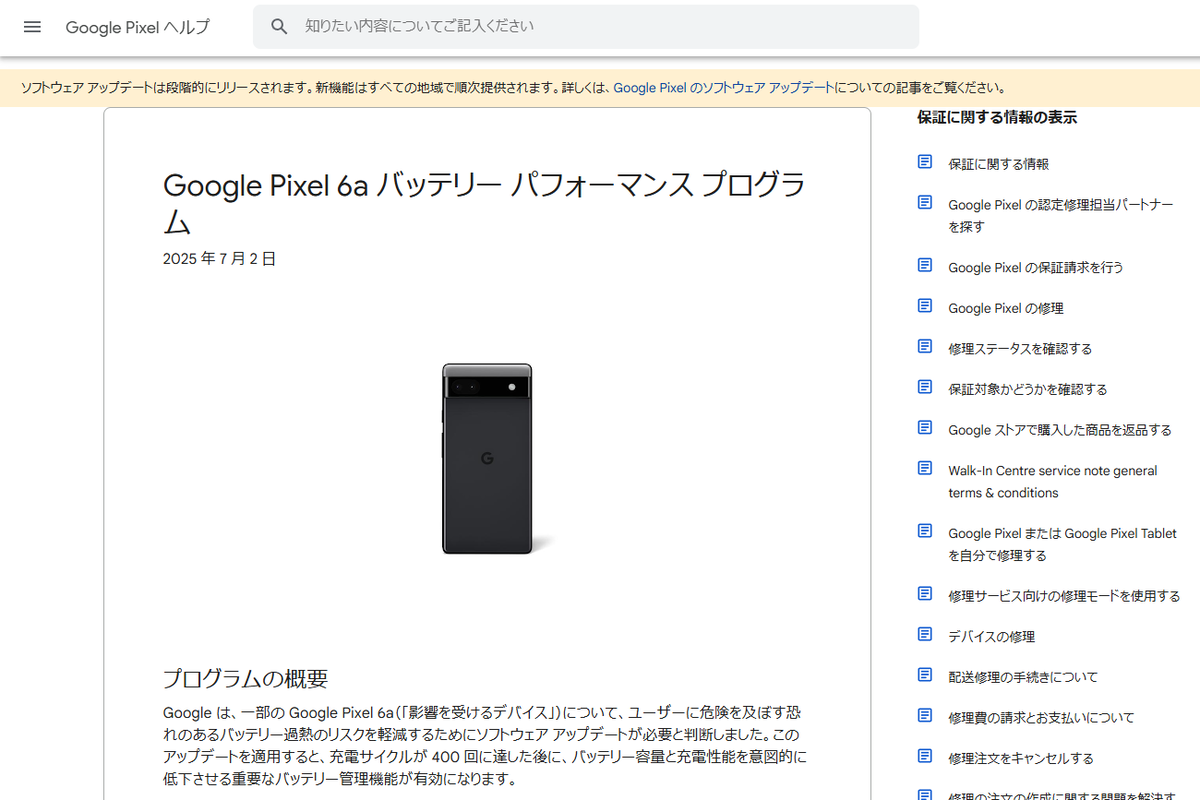Open 修理費の請求とお支払いについて article
The width and height of the screenshot is (1200, 800).
[1041, 718]
